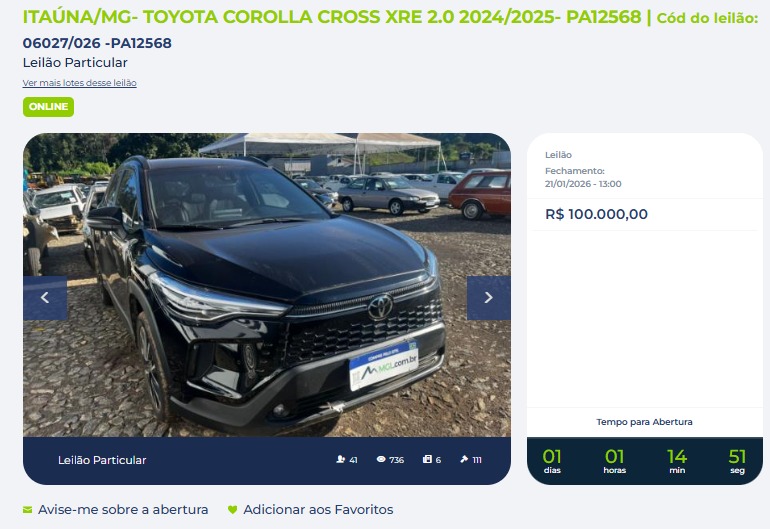Click the auction code 06027/026 -PA12568
The height and width of the screenshot is (529, 770).
(x=97, y=43)
